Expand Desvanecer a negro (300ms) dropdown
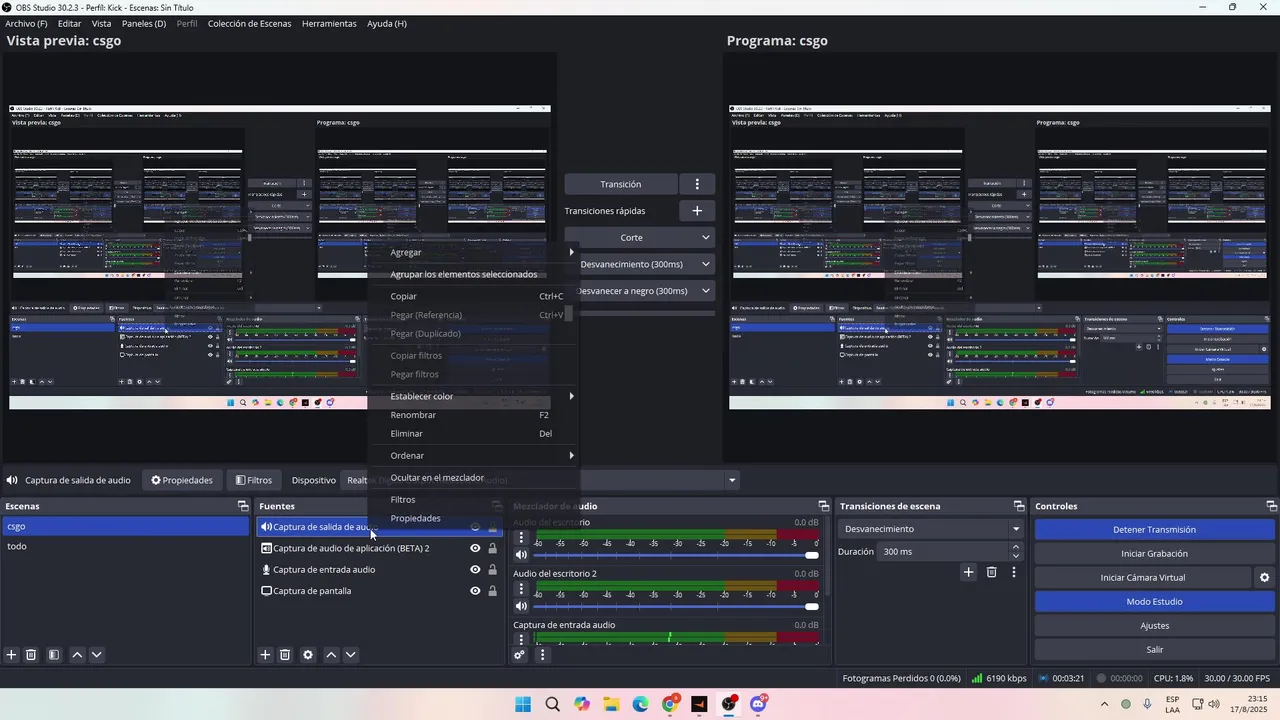The image size is (1280, 720). (x=705, y=291)
